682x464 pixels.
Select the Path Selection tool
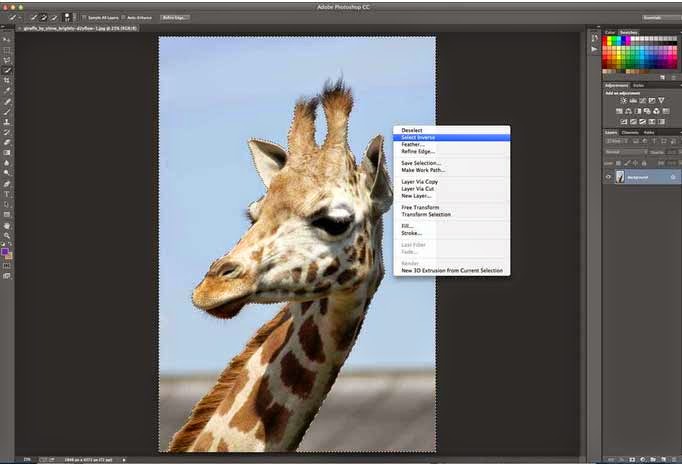coord(7,204)
